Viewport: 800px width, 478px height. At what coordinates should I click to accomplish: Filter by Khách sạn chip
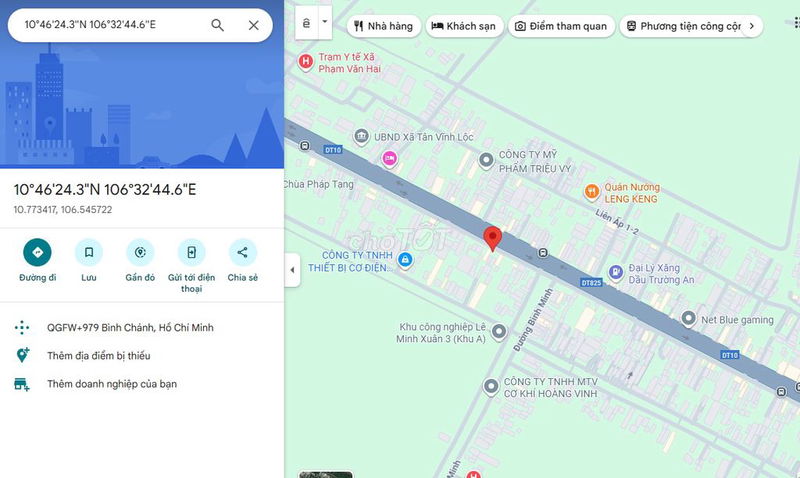(464, 26)
